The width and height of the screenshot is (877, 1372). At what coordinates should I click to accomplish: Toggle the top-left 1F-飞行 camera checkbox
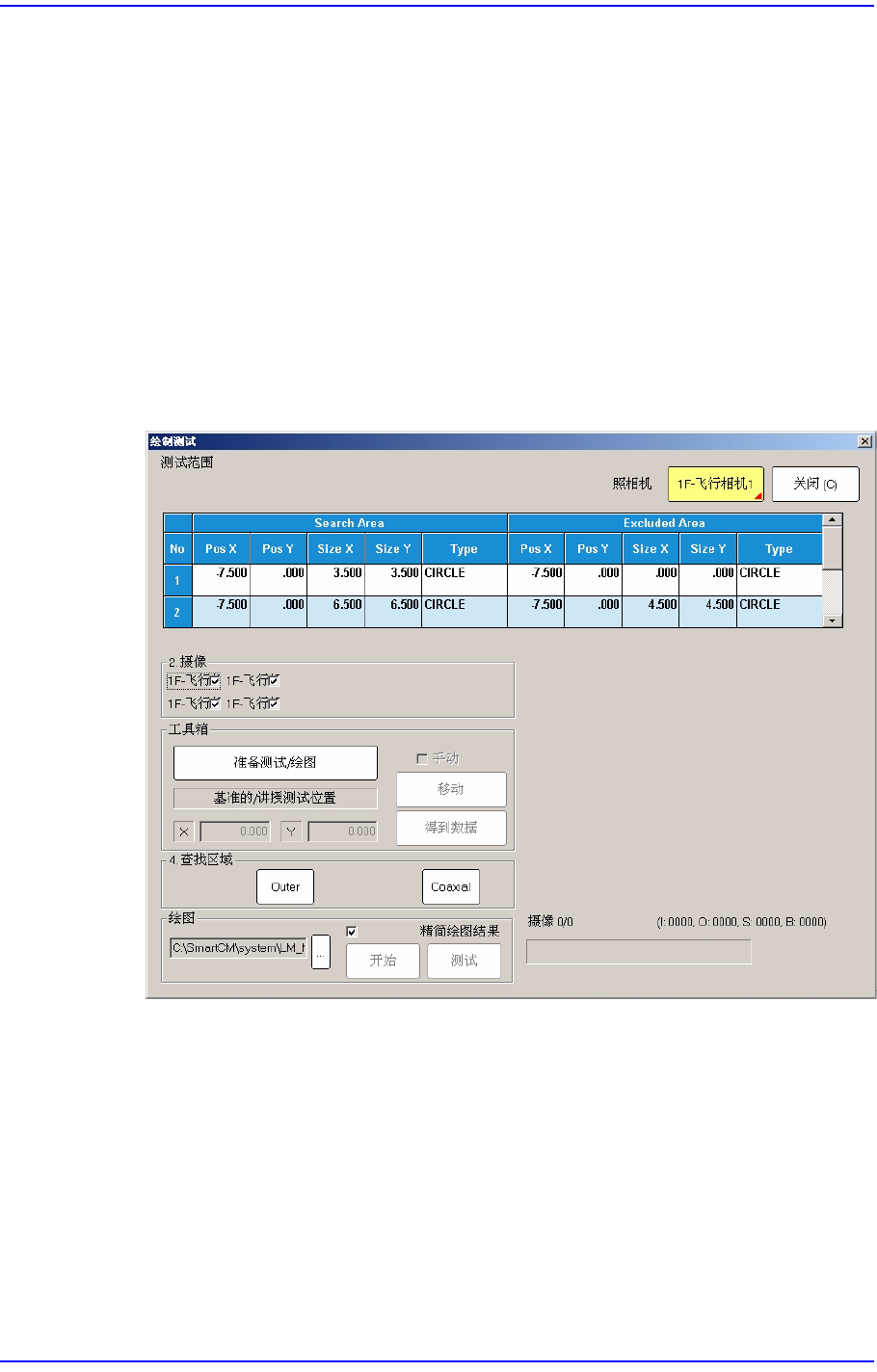tap(215, 680)
